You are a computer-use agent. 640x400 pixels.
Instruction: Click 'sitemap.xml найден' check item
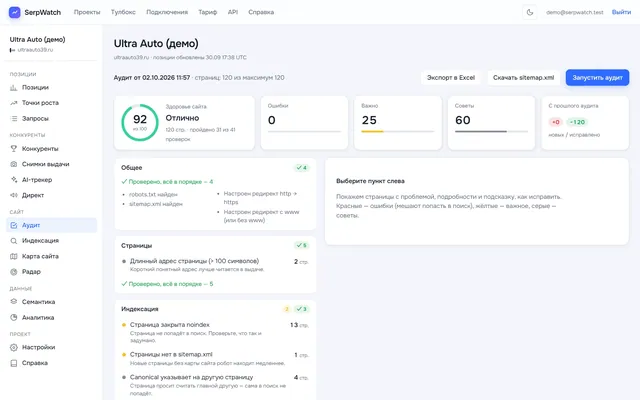click(156, 204)
